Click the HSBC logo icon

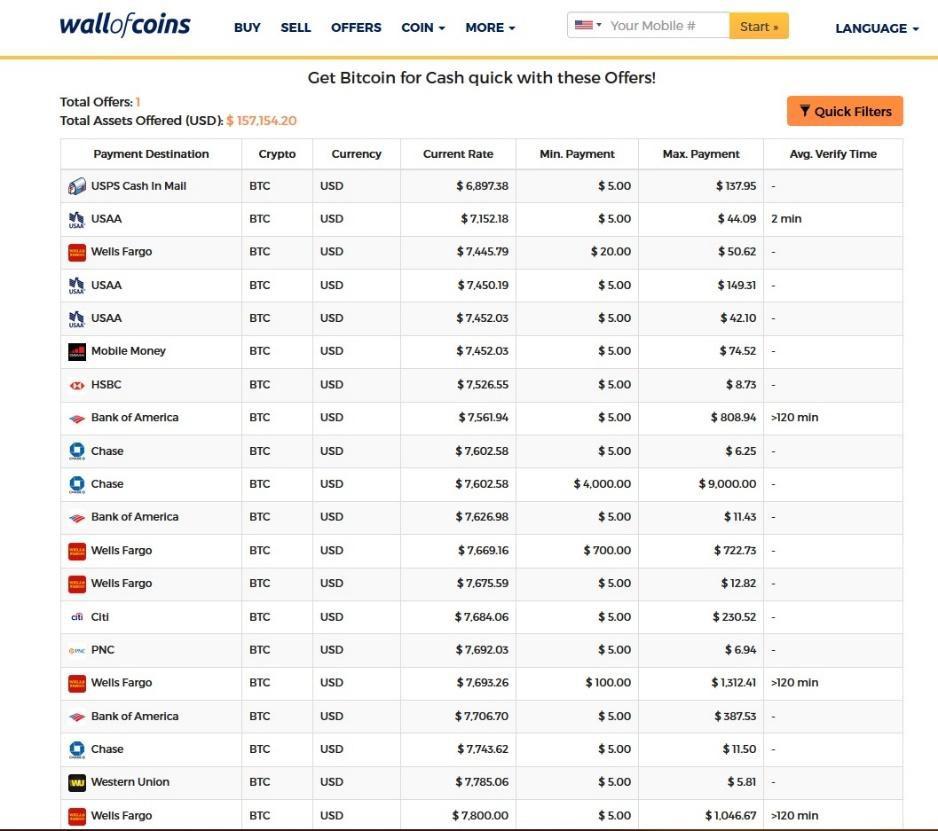pos(77,385)
